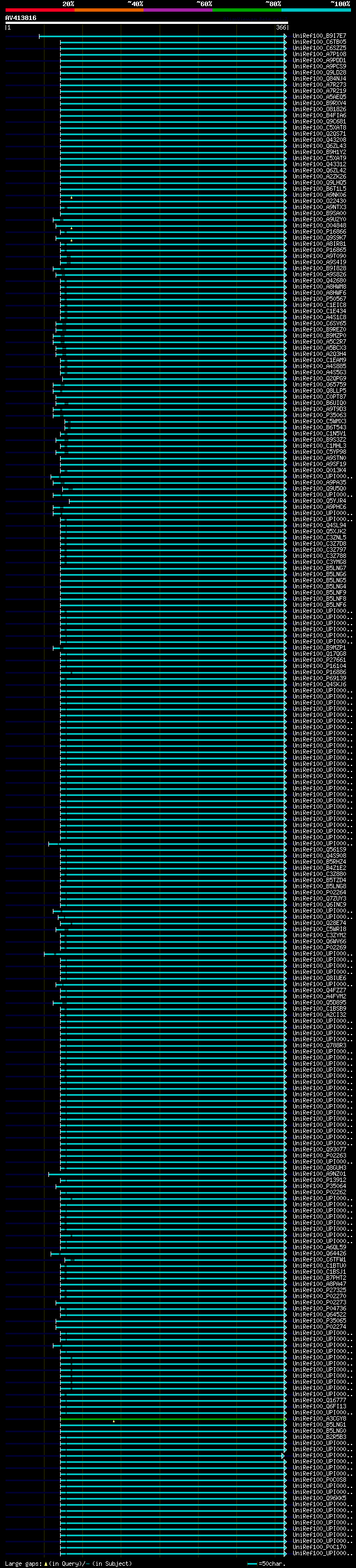Select the UniRef100_P02264 entry
This screenshot has height=1568, width=356.
(319, 892)
